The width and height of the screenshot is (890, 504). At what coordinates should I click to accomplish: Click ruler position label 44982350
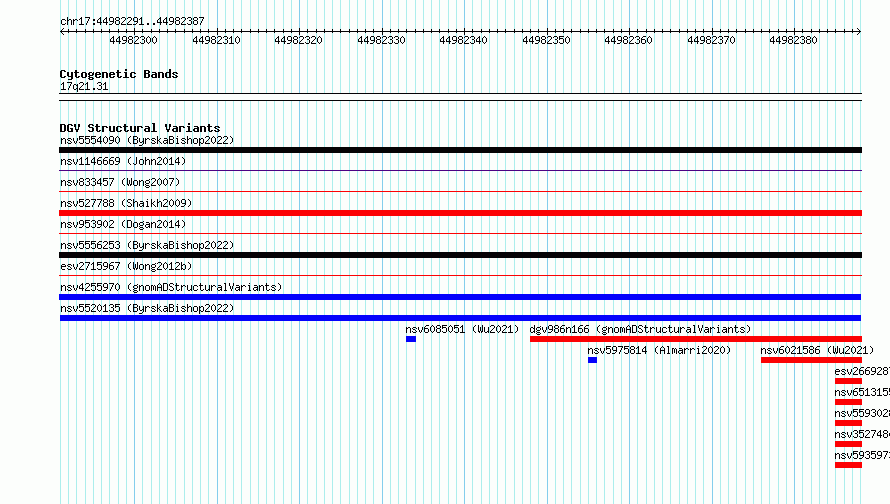click(547, 40)
